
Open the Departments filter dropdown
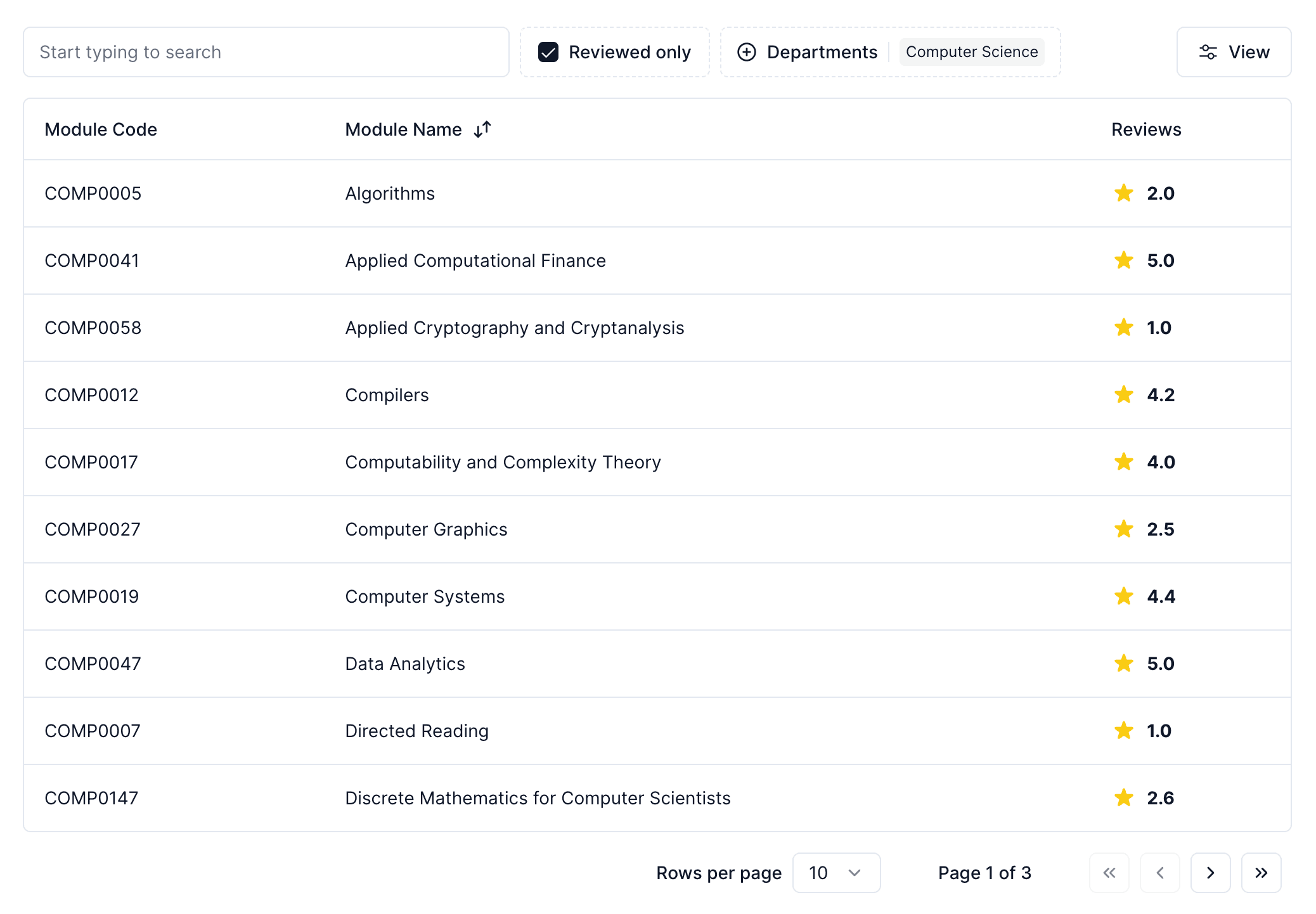(x=822, y=52)
